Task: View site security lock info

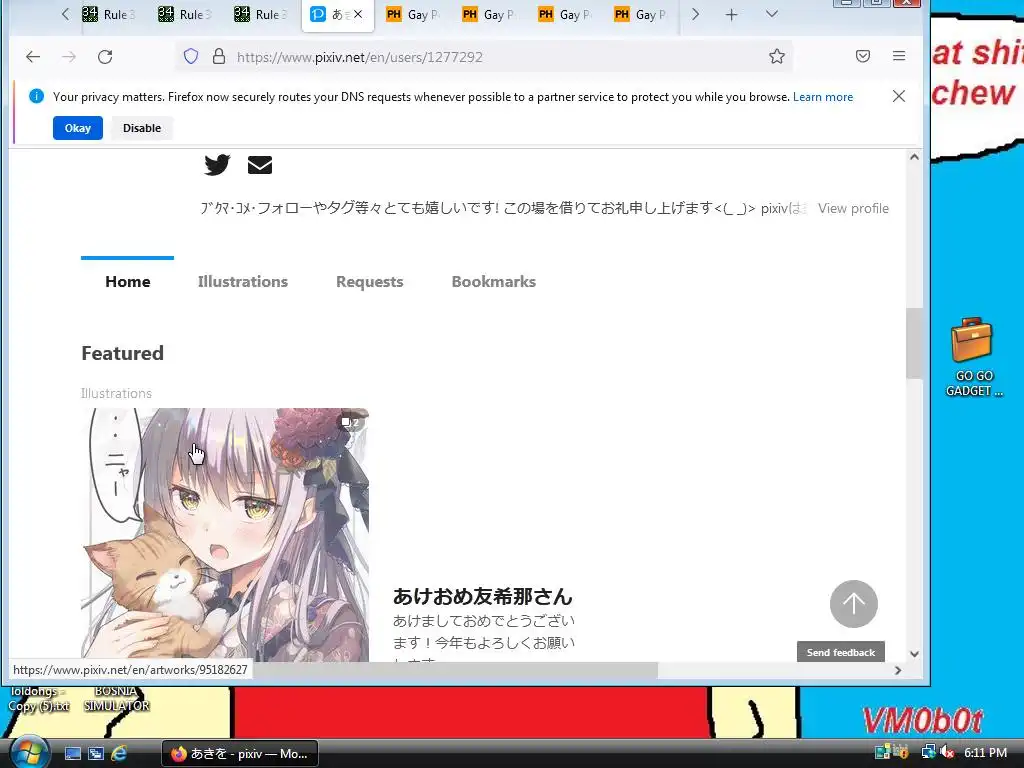Action: tap(219, 57)
